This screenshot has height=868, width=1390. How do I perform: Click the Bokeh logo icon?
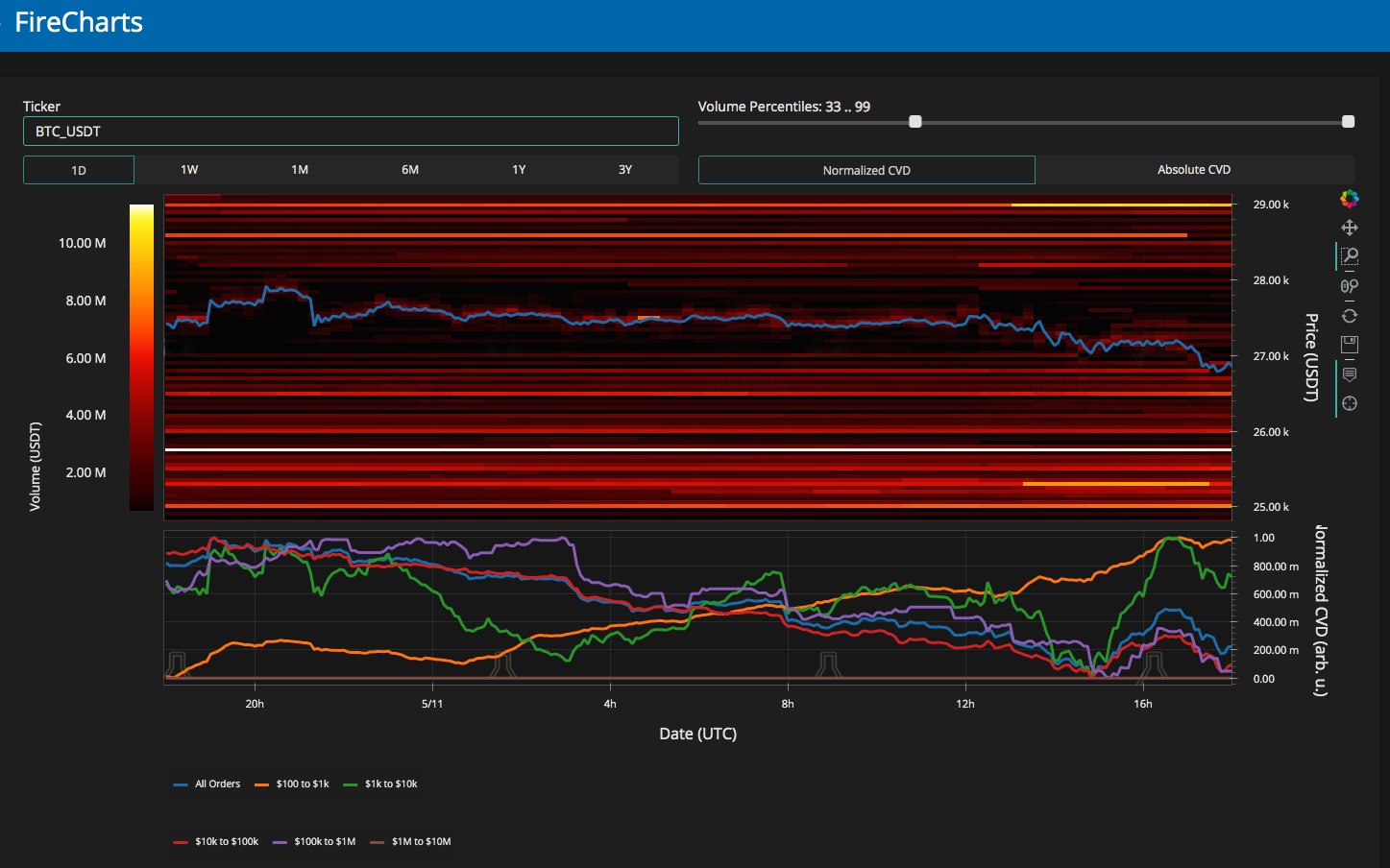(1350, 199)
